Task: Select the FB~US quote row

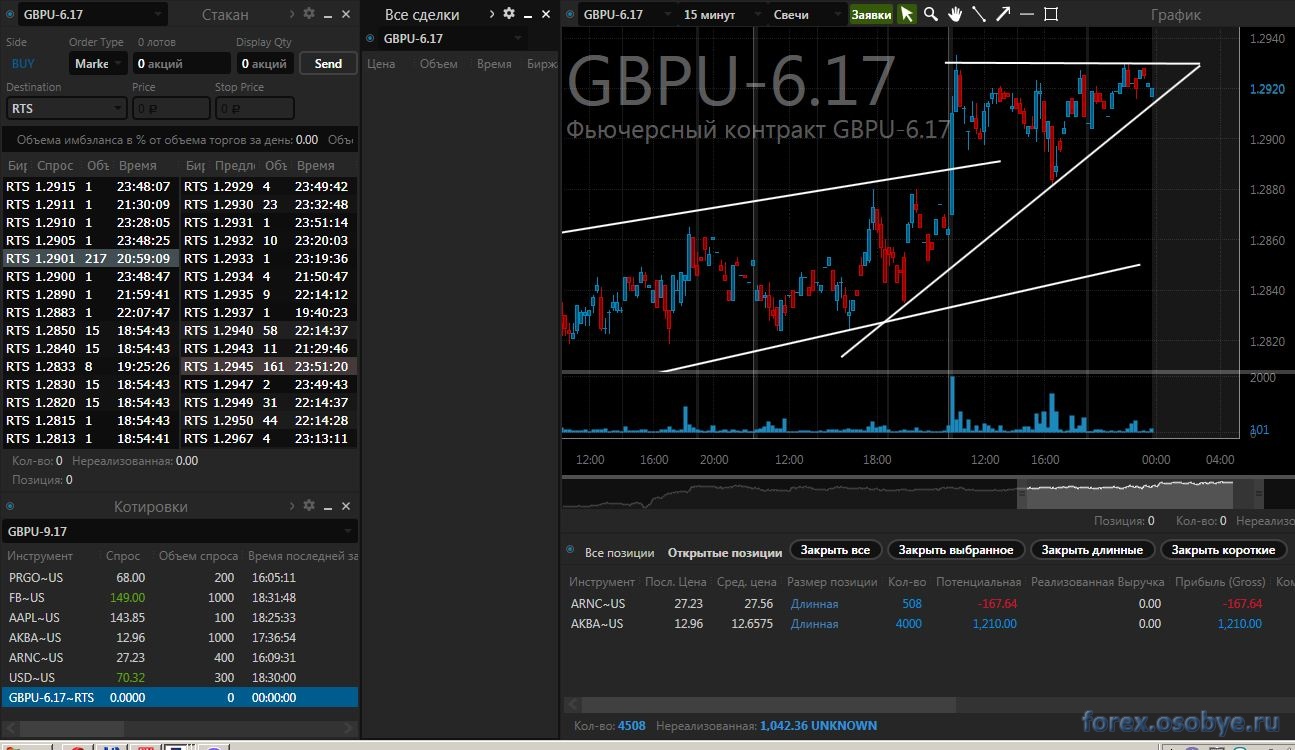Action: tap(180, 597)
